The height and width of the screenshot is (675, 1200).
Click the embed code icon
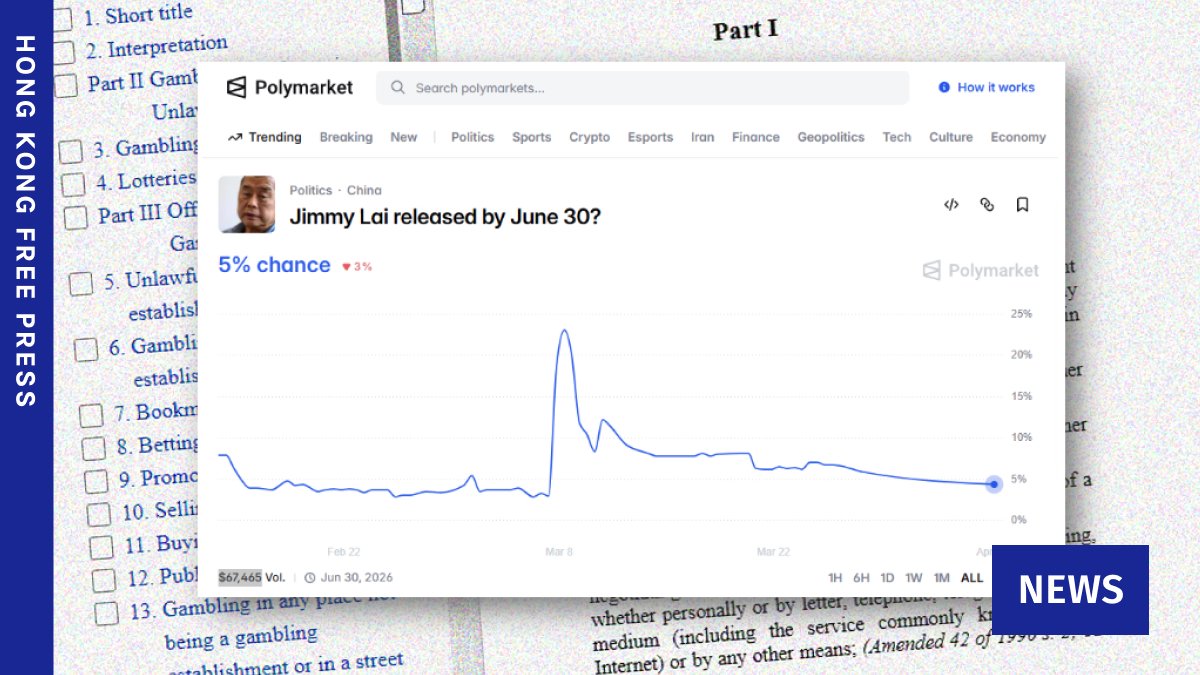[951, 205]
